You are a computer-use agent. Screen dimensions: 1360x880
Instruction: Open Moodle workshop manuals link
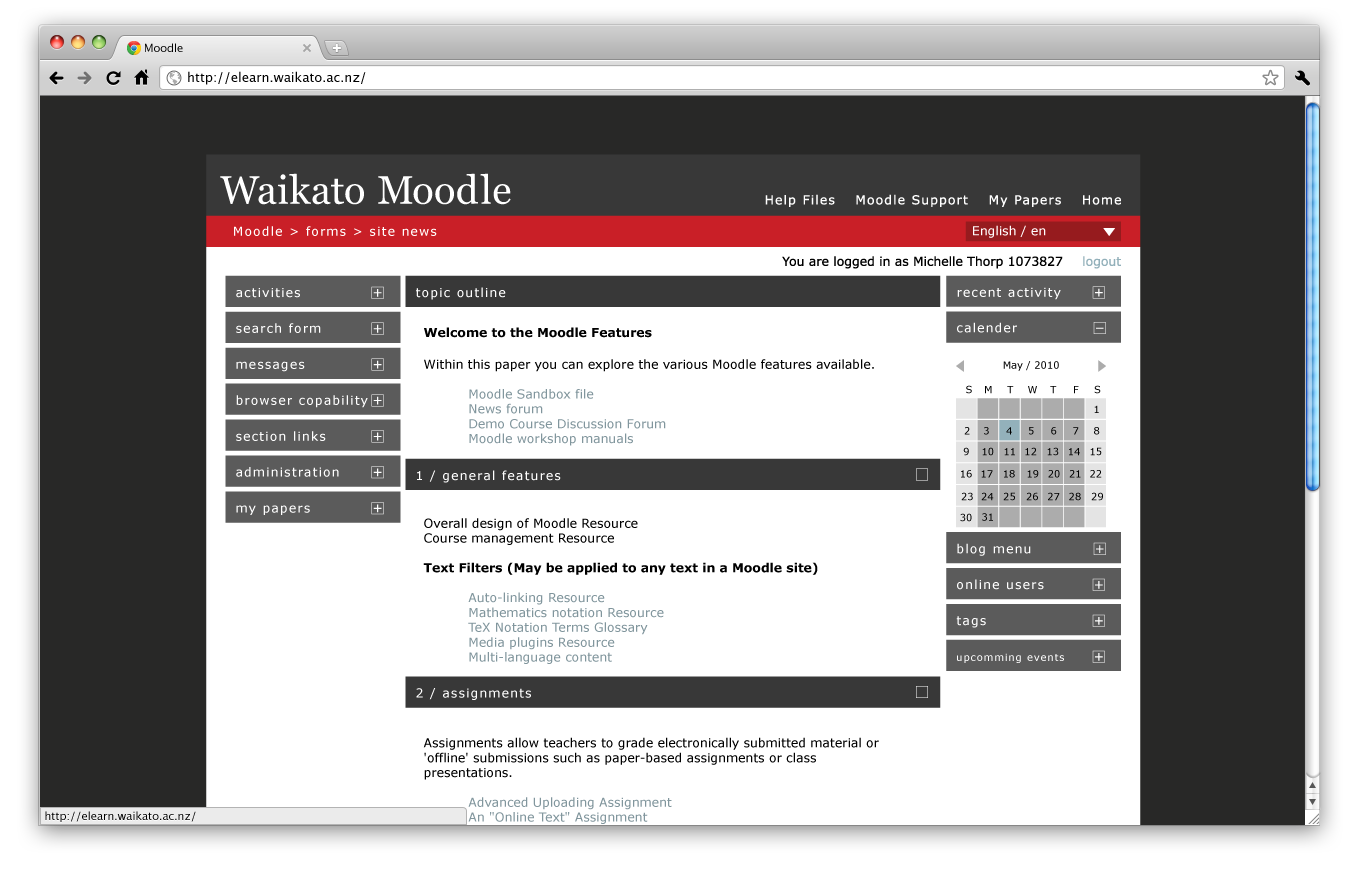[551, 439]
